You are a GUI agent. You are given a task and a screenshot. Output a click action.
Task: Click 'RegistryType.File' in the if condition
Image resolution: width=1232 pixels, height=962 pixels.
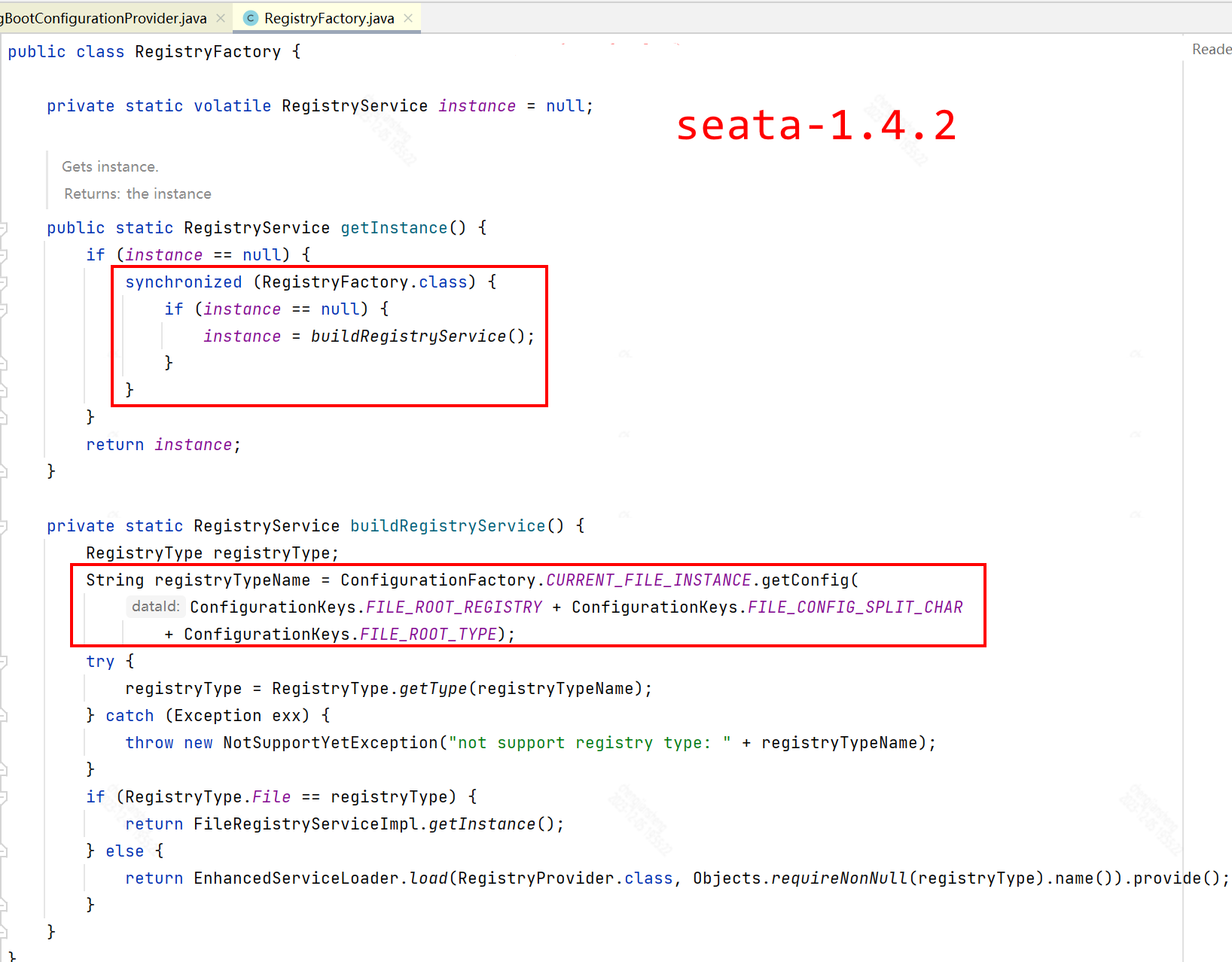tap(208, 797)
